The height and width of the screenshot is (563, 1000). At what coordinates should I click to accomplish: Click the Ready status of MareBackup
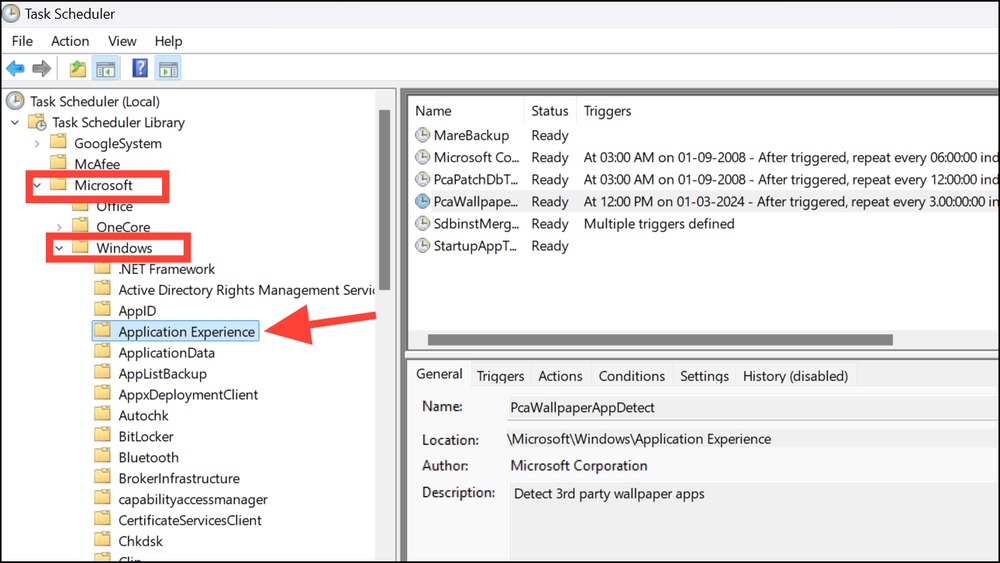550,135
